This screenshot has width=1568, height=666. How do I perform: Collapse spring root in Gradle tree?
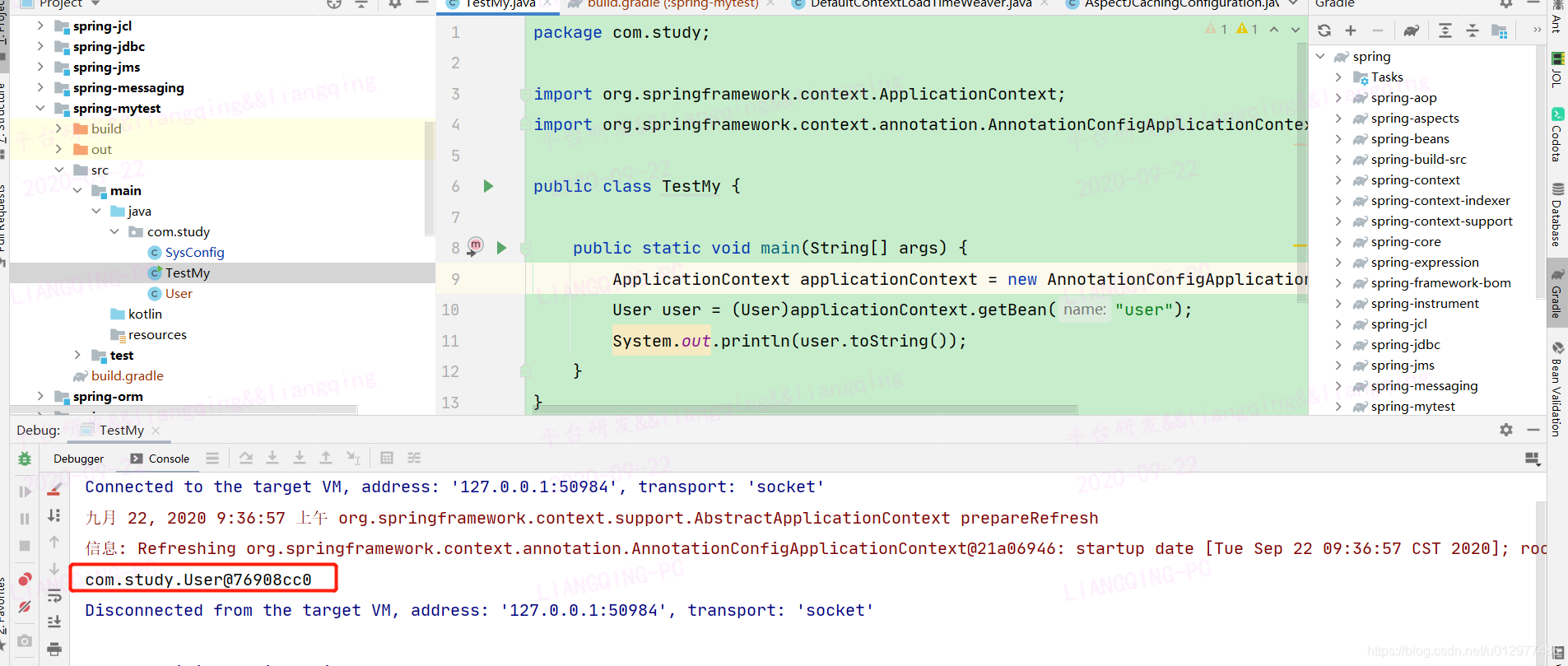coord(1320,56)
